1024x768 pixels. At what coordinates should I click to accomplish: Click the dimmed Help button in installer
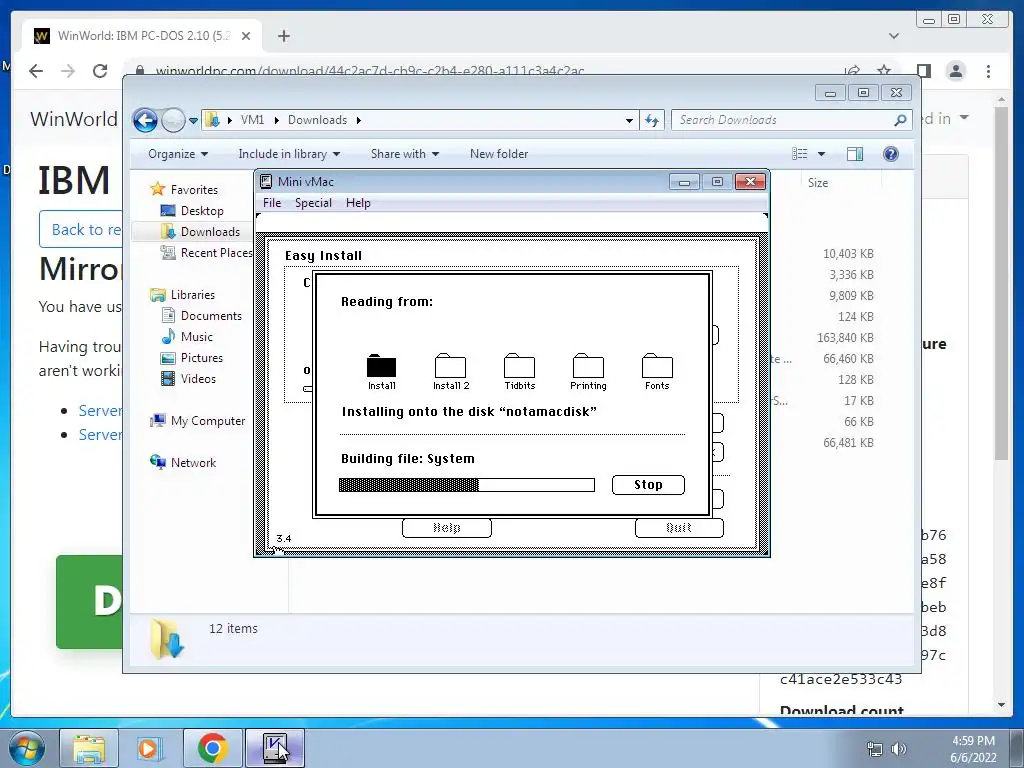(x=447, y=528)
